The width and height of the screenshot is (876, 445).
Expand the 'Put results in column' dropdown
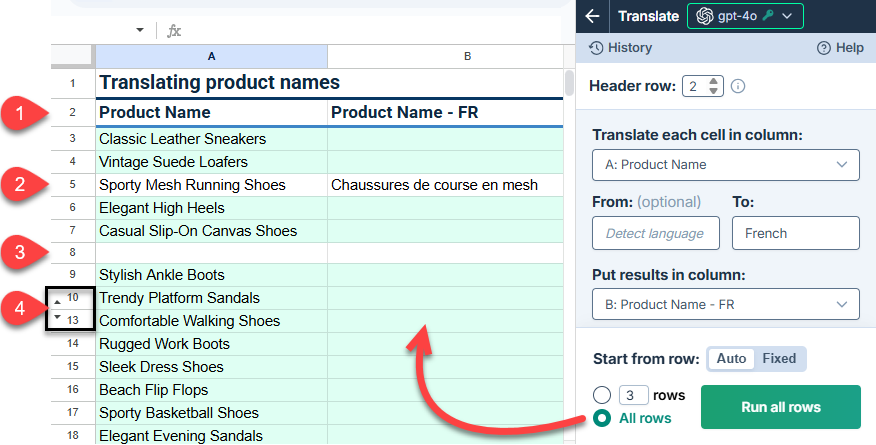725,304
